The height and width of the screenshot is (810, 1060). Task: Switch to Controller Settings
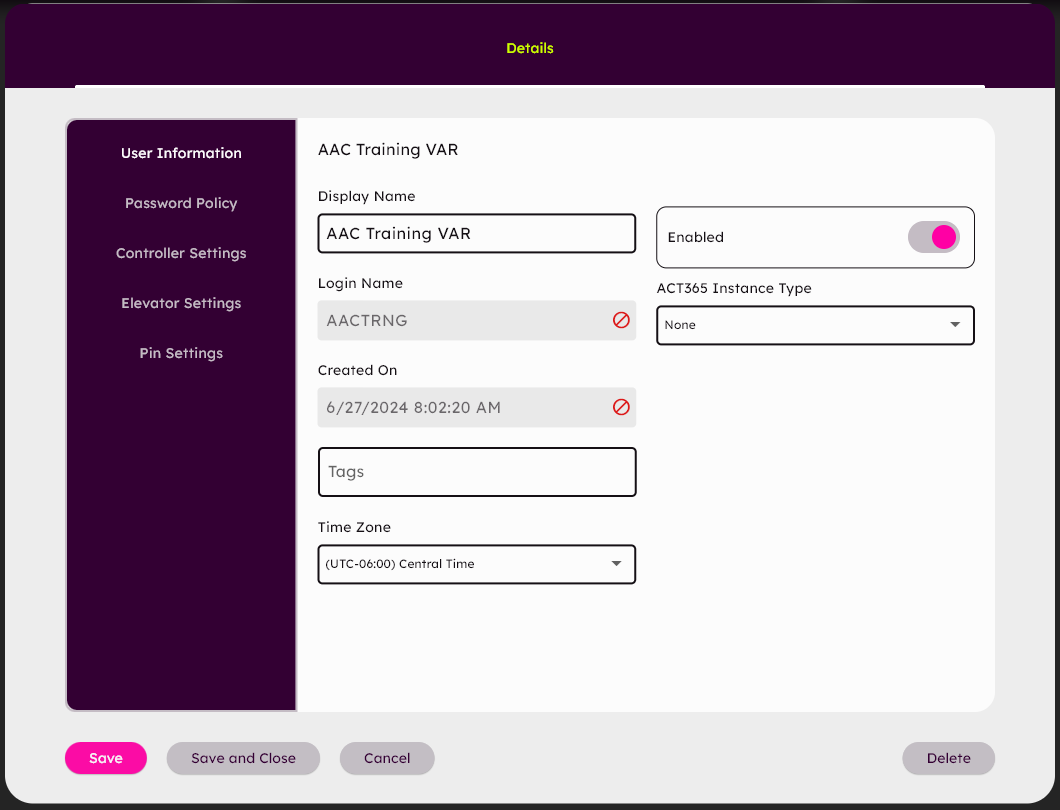coord(181,253)
